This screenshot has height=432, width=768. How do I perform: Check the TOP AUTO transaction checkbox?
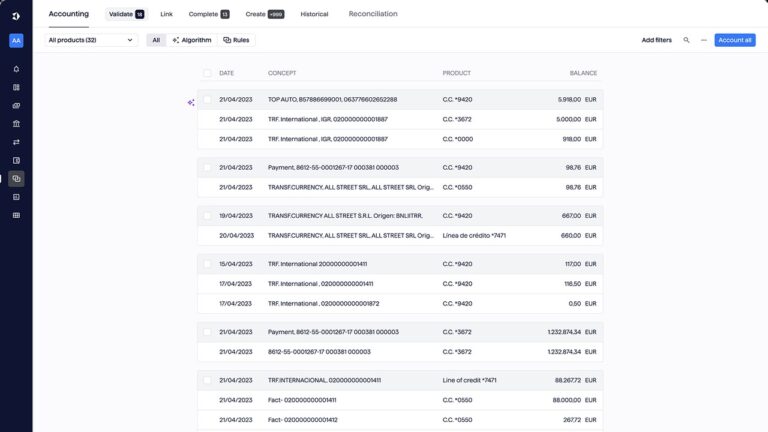pos(208,100)
